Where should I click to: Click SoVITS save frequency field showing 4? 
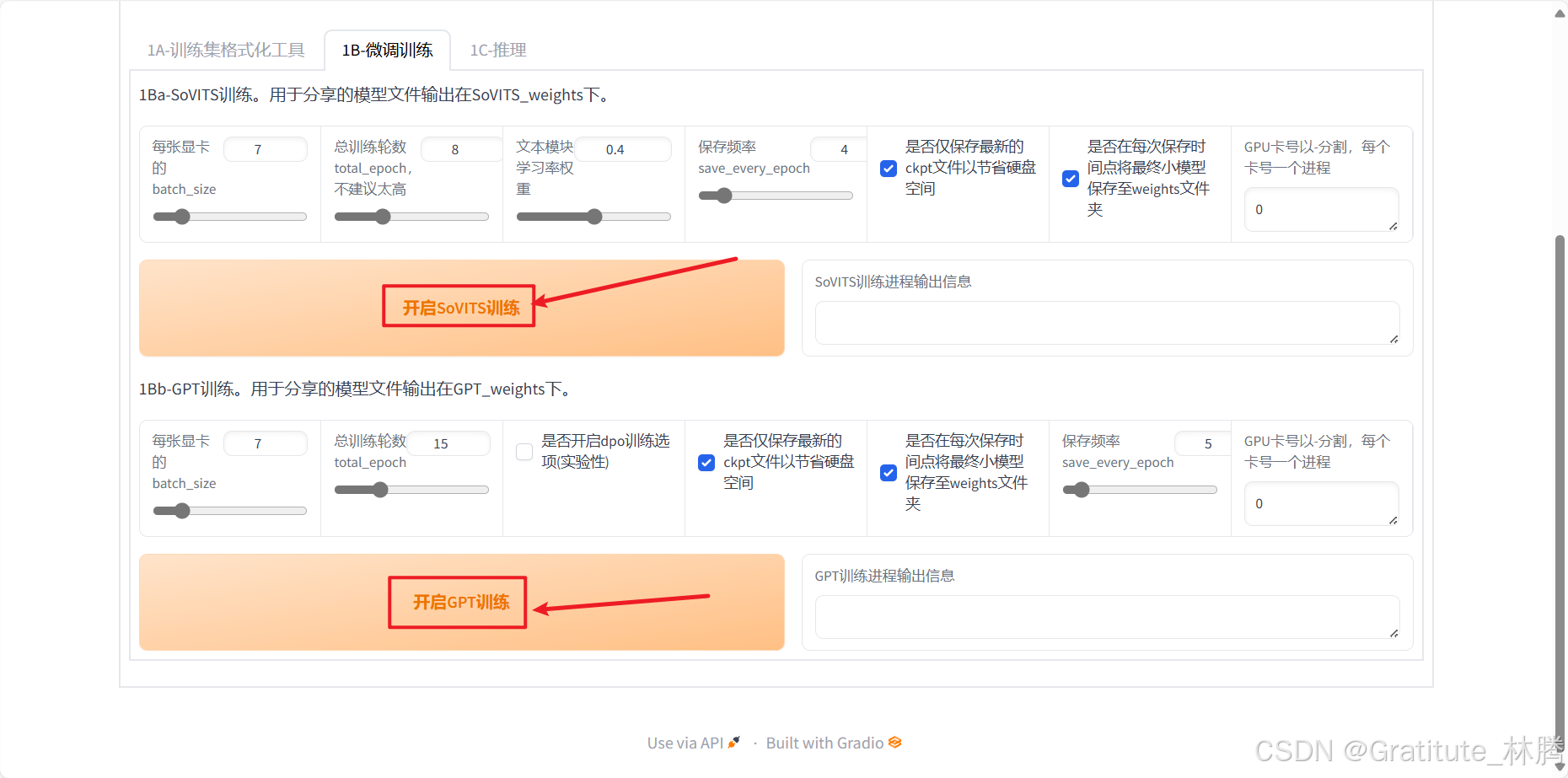click(x=838, y=149)
